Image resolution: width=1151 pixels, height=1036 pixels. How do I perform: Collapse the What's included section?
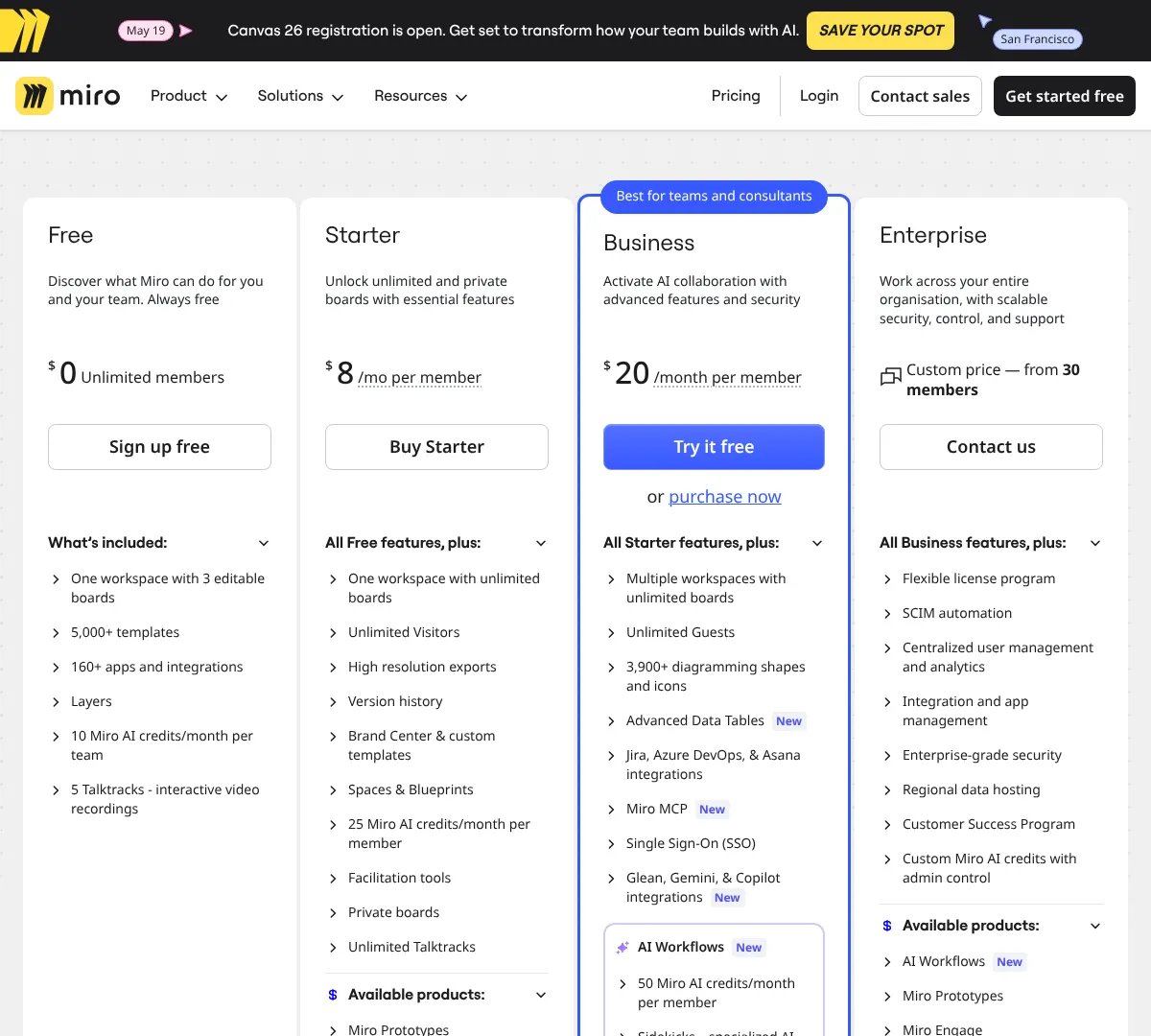click(159, 543)
